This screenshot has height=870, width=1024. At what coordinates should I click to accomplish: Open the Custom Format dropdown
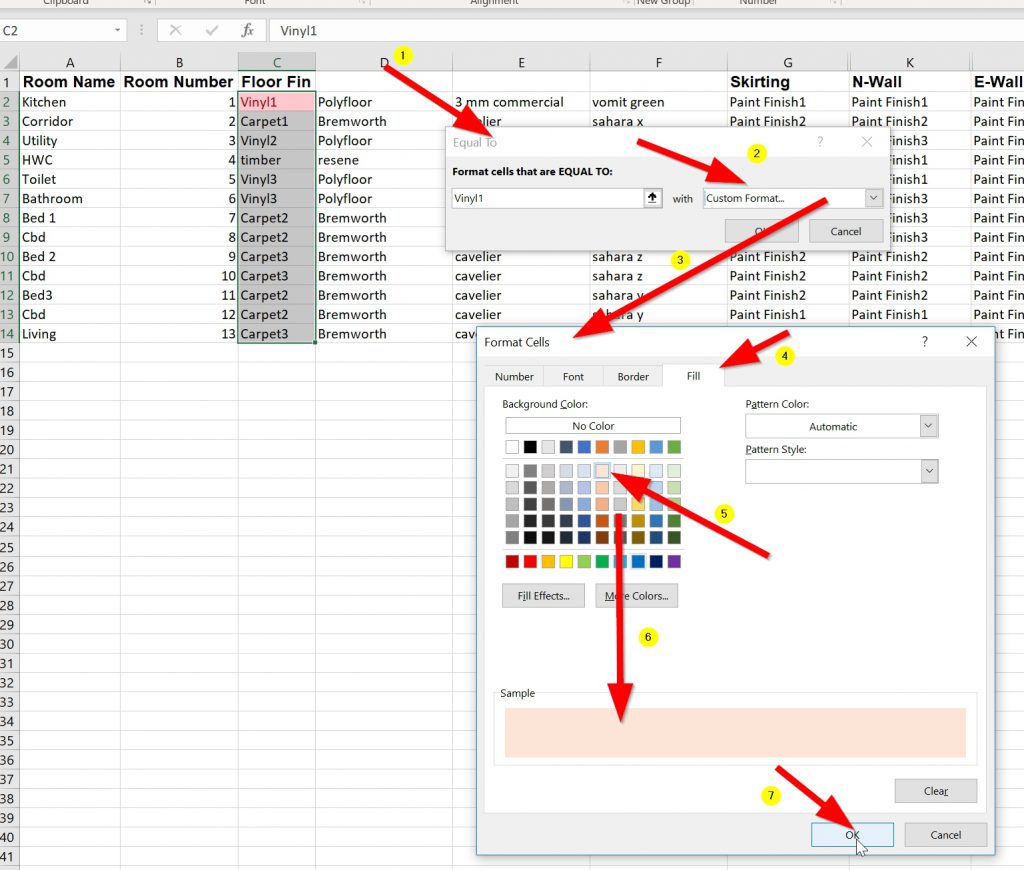point(873,198)
